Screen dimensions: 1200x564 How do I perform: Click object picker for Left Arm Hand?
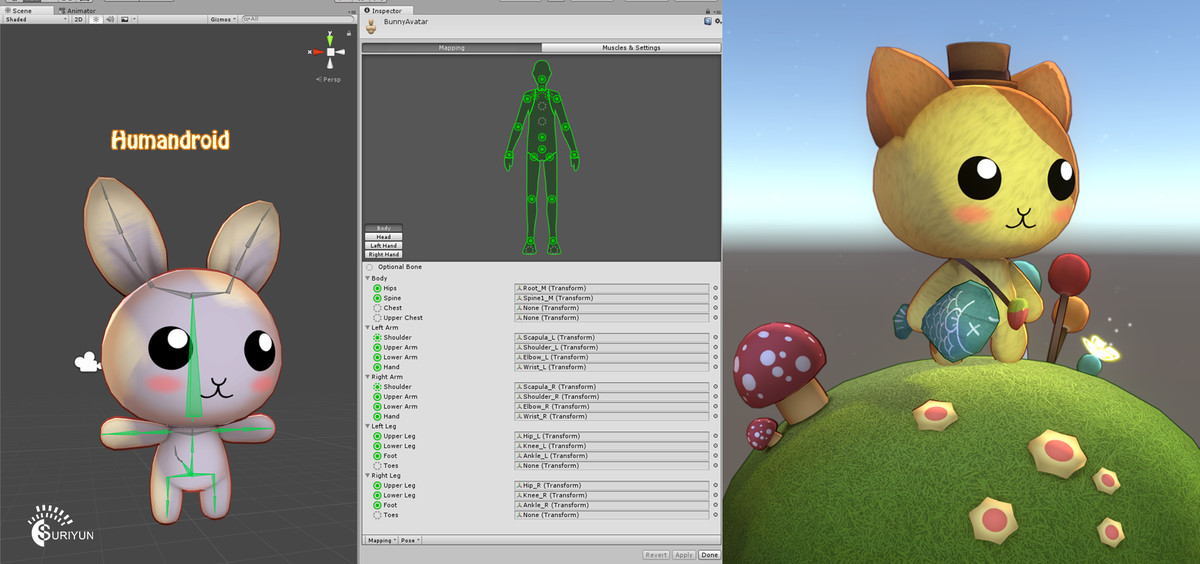715,367
